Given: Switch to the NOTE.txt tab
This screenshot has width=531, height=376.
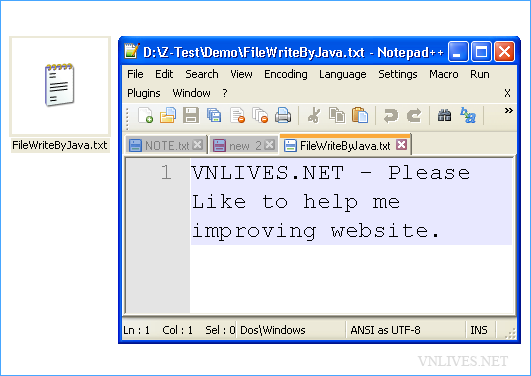Looking at the screenshot, I should click(x=165, y=146).
